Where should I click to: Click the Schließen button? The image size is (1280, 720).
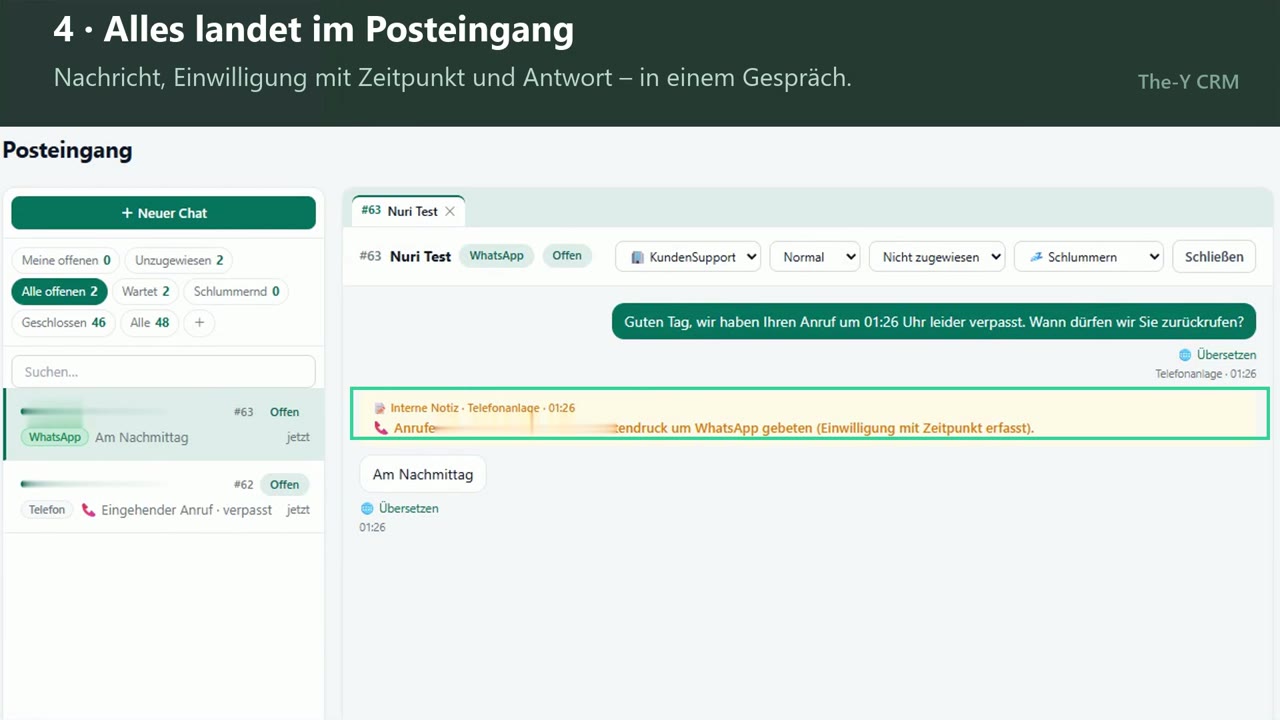[1214, 256]
